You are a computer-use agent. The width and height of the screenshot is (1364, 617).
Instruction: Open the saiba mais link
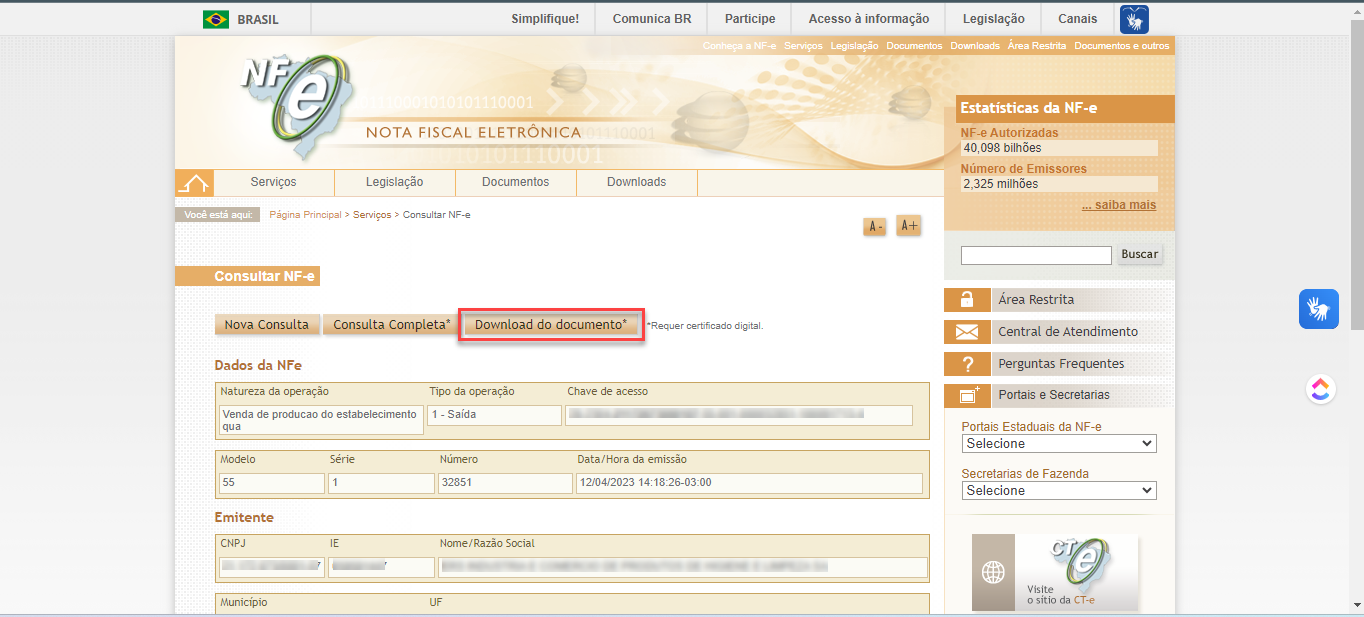pyautogui.click(x=1119, y=205)
